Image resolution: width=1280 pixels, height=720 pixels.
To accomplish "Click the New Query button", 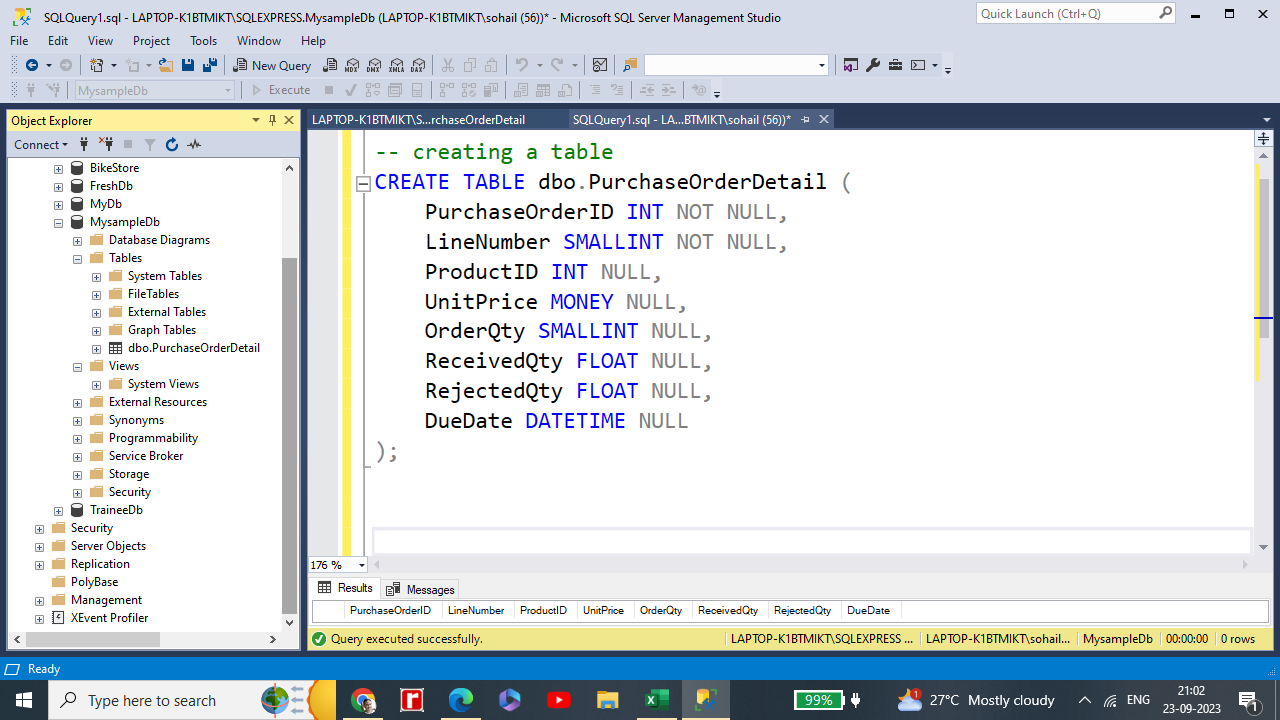I will click(272, 65).
